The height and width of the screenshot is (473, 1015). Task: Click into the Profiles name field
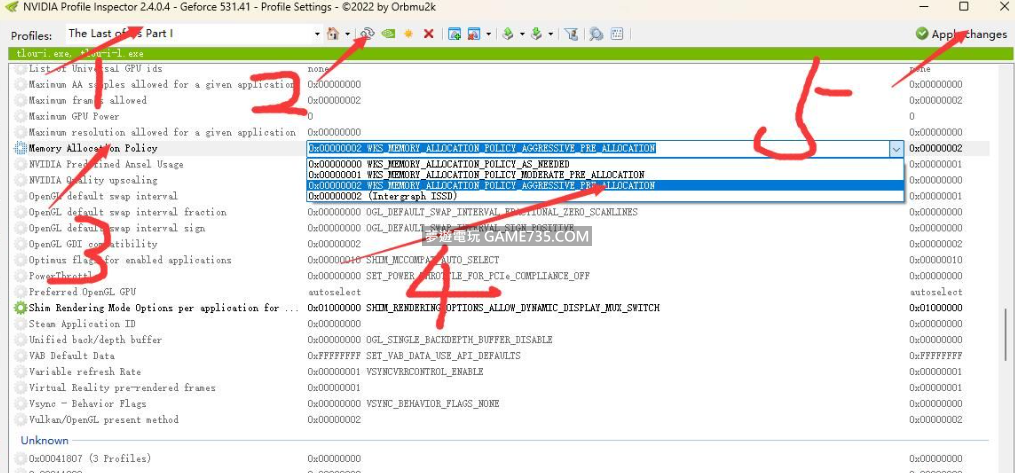189,34
